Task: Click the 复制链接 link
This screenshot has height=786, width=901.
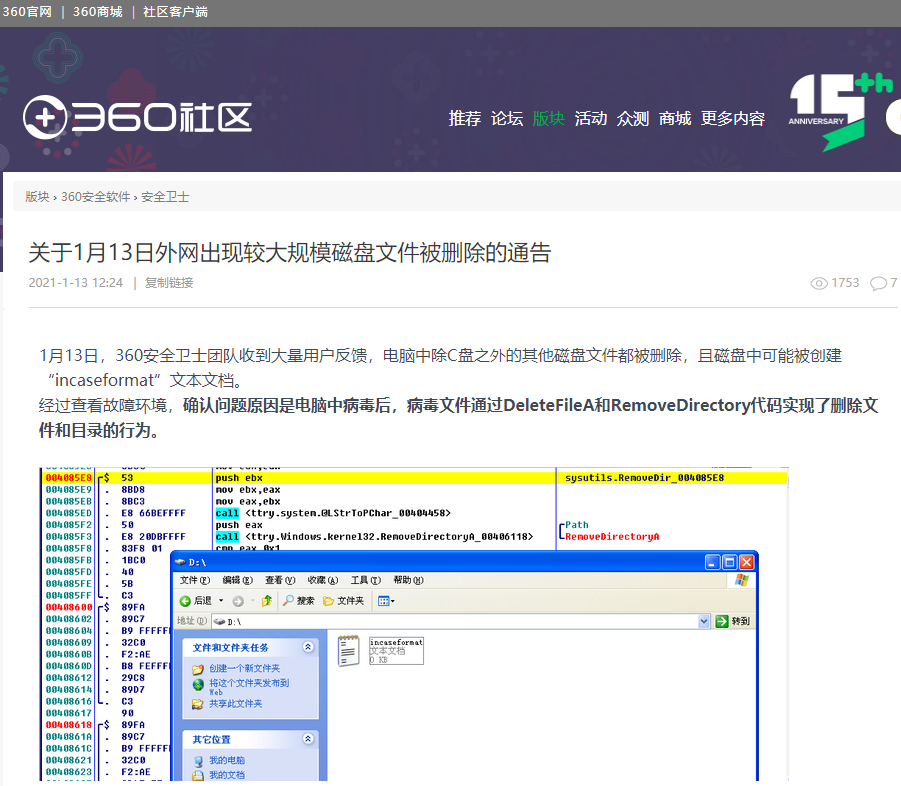Action: point(169,283)
